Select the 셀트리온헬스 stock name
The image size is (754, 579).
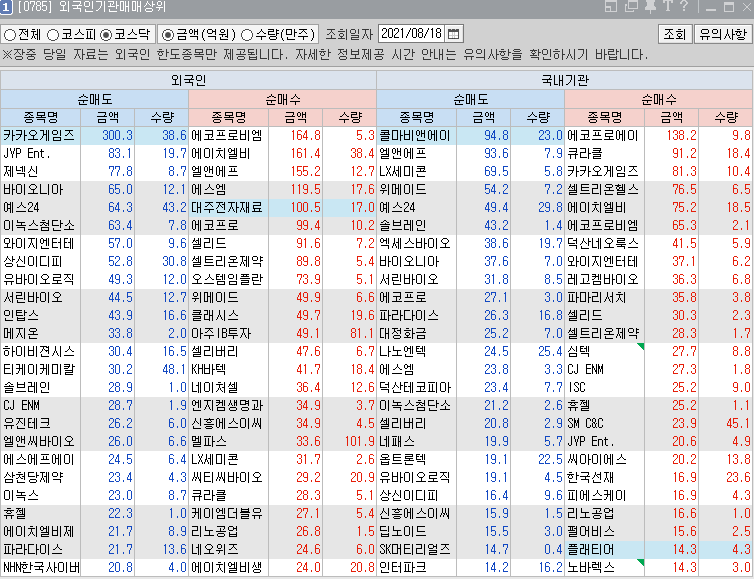(603, 189)
